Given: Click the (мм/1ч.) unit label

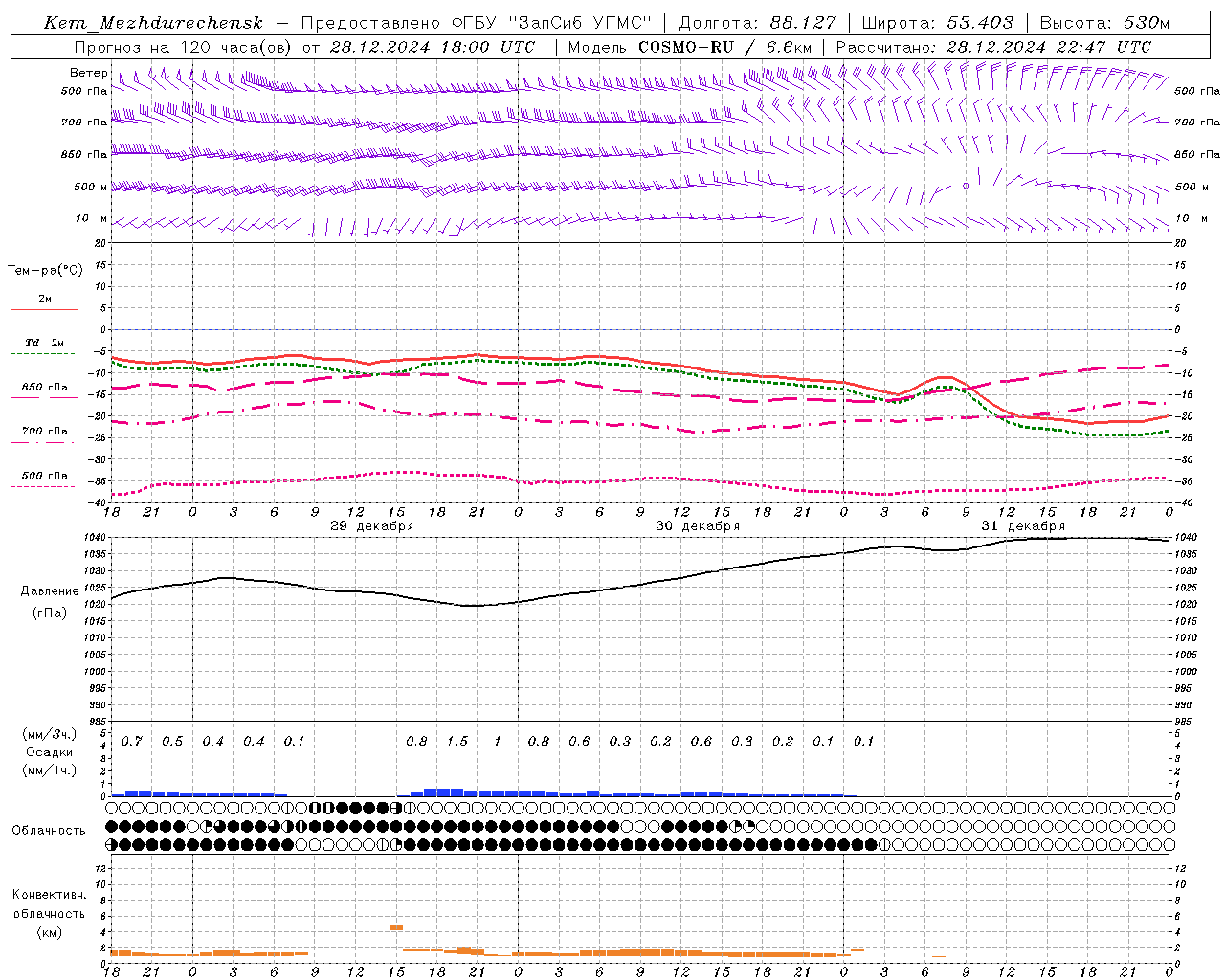Looking at the screenshot, I should [x=50, y=770].
